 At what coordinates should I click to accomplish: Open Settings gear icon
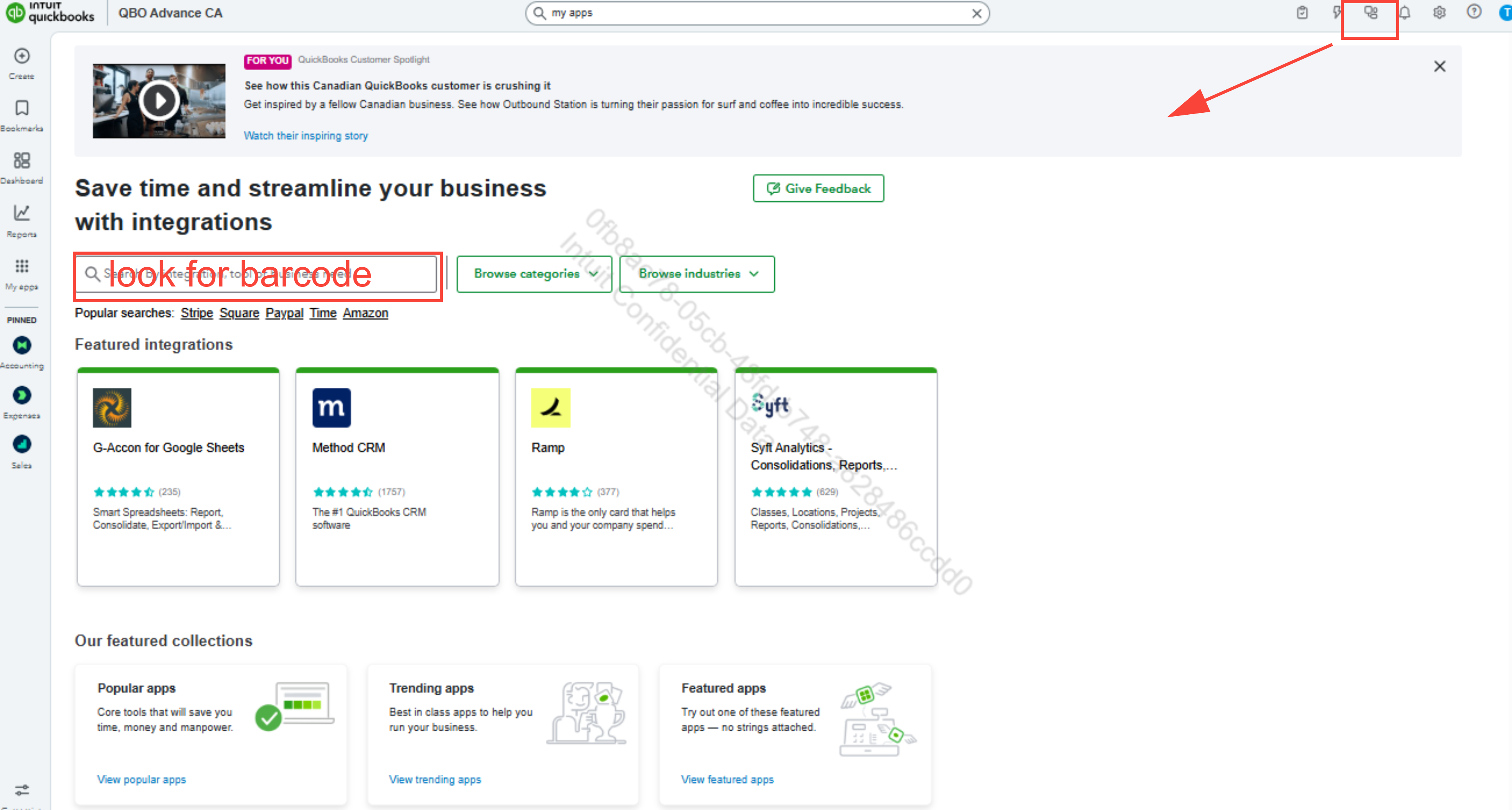(x=1439, y=12)
